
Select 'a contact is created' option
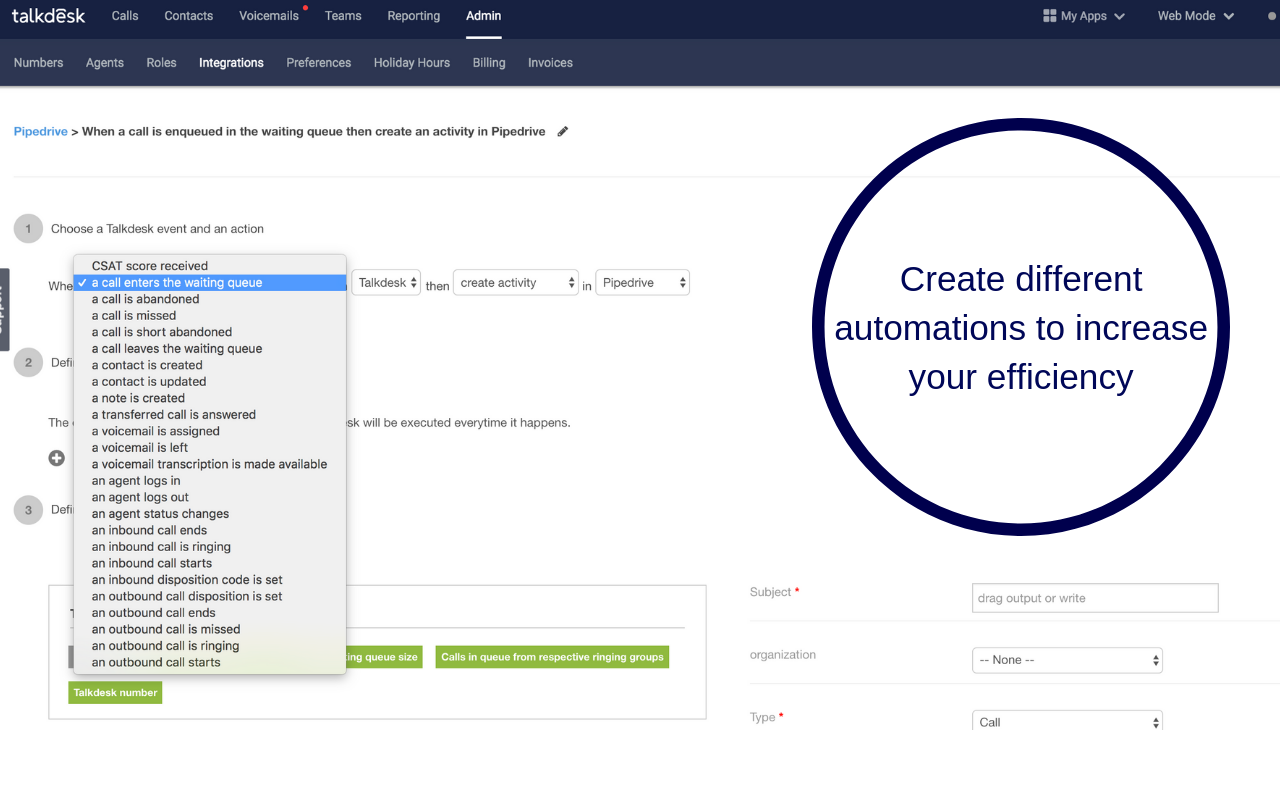point(210,365)
